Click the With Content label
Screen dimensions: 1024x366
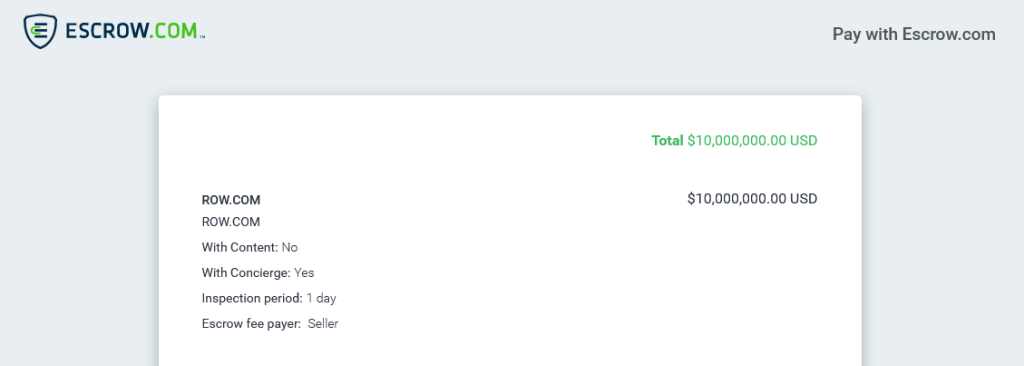240,247
